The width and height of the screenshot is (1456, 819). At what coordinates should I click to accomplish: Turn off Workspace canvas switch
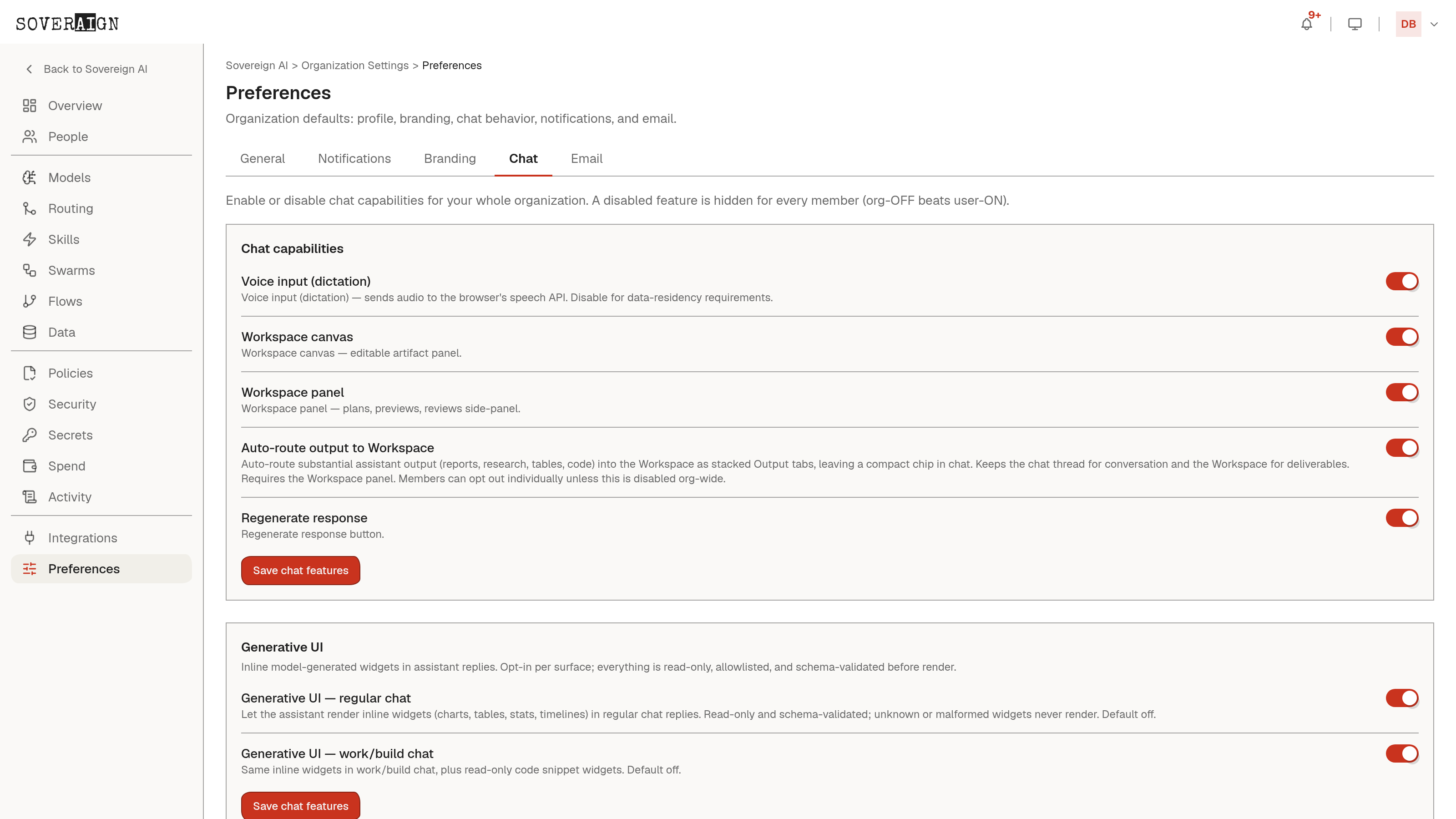(1402, 337)
